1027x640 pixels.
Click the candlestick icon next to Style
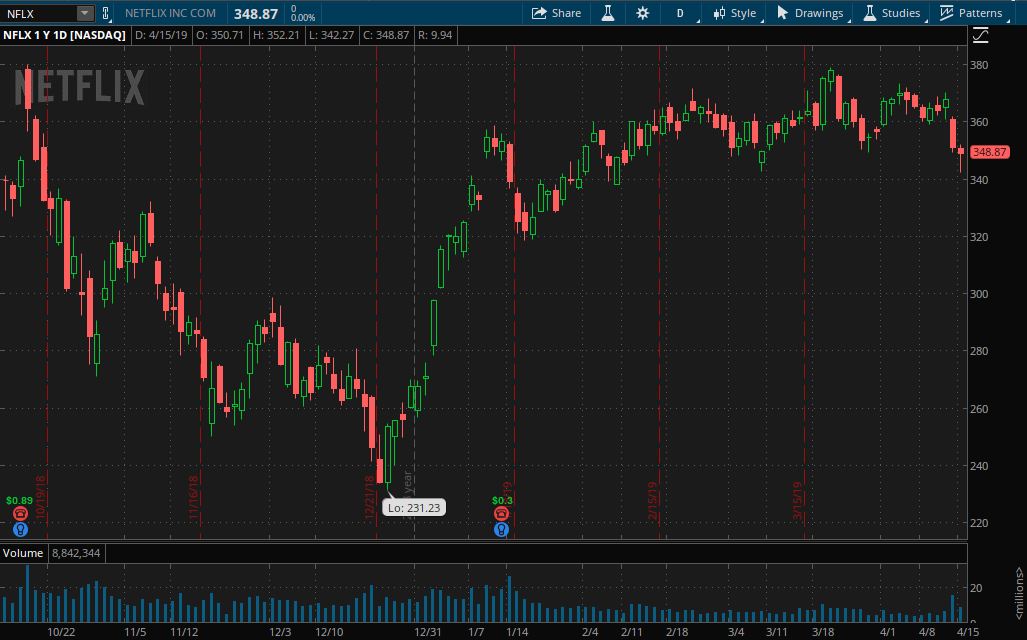click(719, 13)
